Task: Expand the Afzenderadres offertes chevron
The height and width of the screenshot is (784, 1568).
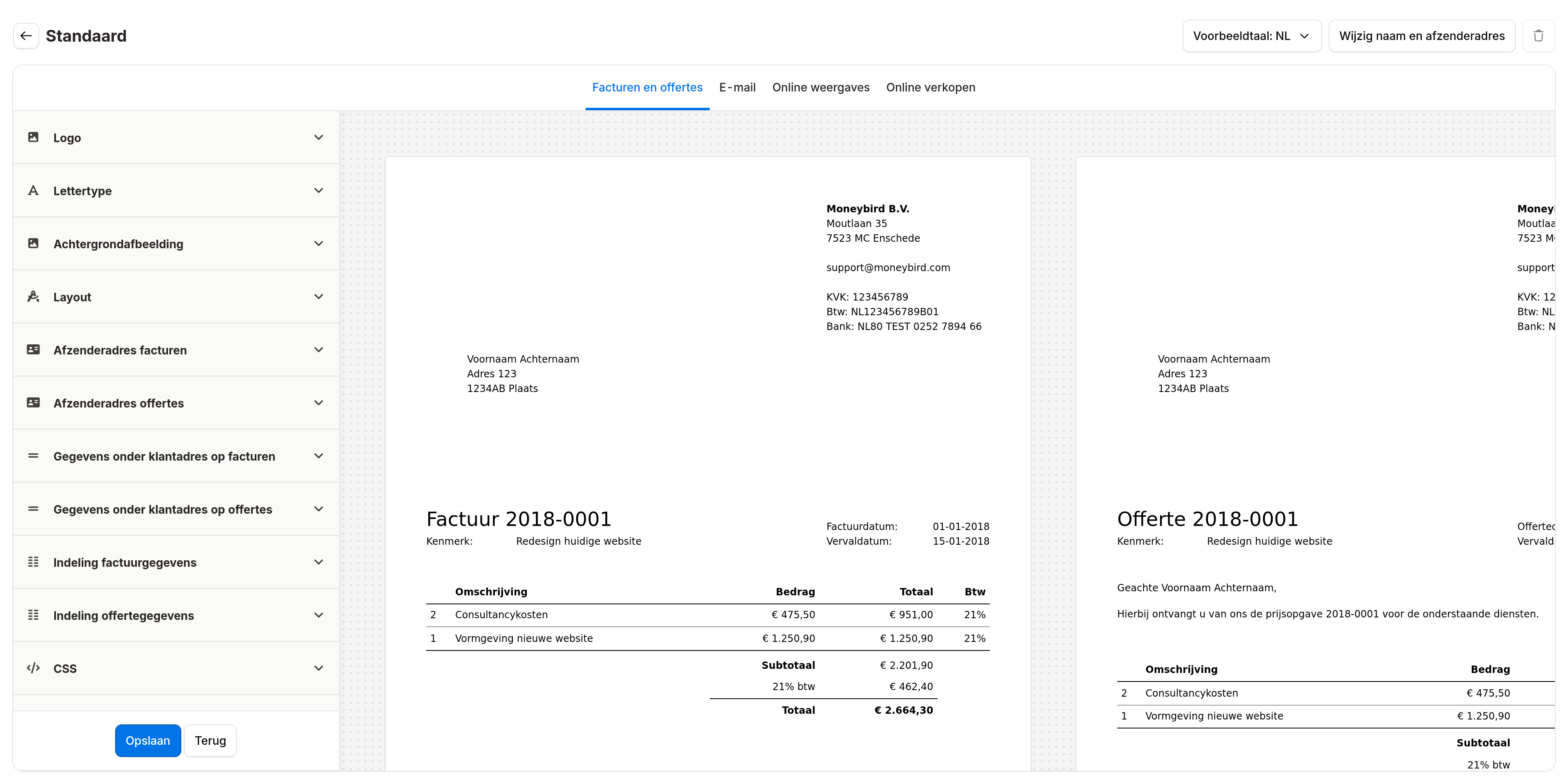Action: pos(318,402)
